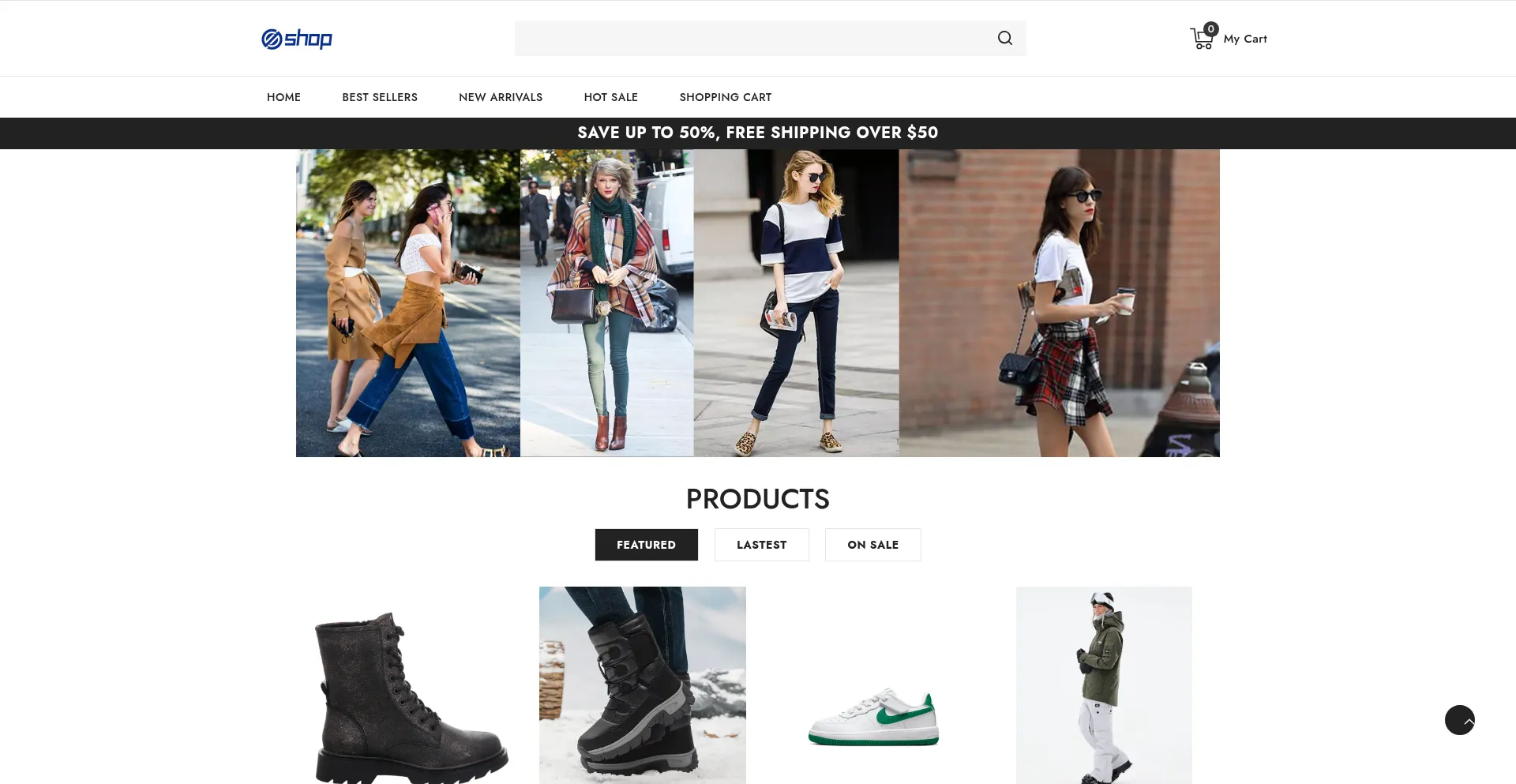Open the shopping cart icon
This screenshot has height=784, width=1516.
tap(1200, 39)
